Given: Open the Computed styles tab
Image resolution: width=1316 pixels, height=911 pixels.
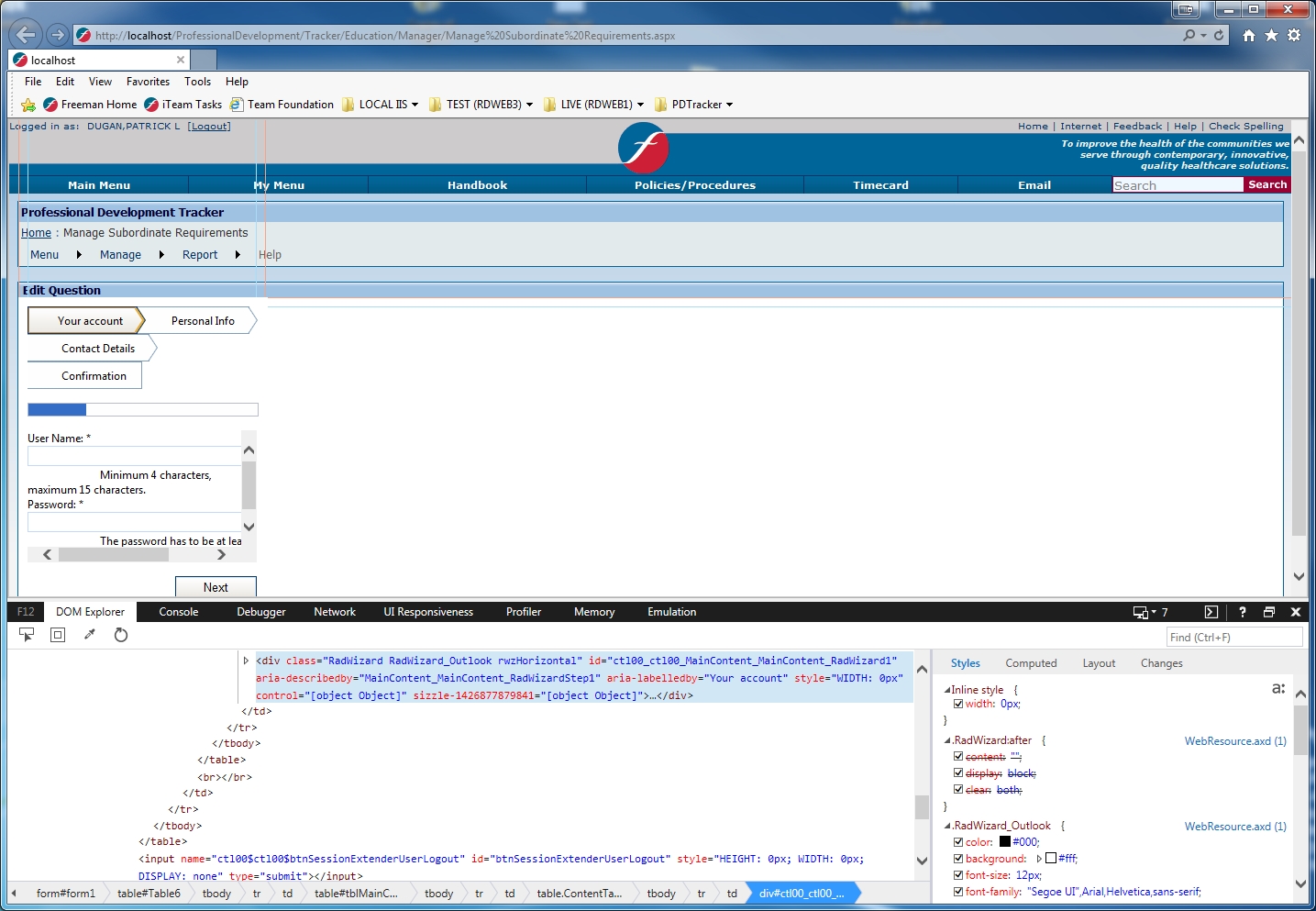Looking at the screenshot, I should click(x=1031, y=663).
